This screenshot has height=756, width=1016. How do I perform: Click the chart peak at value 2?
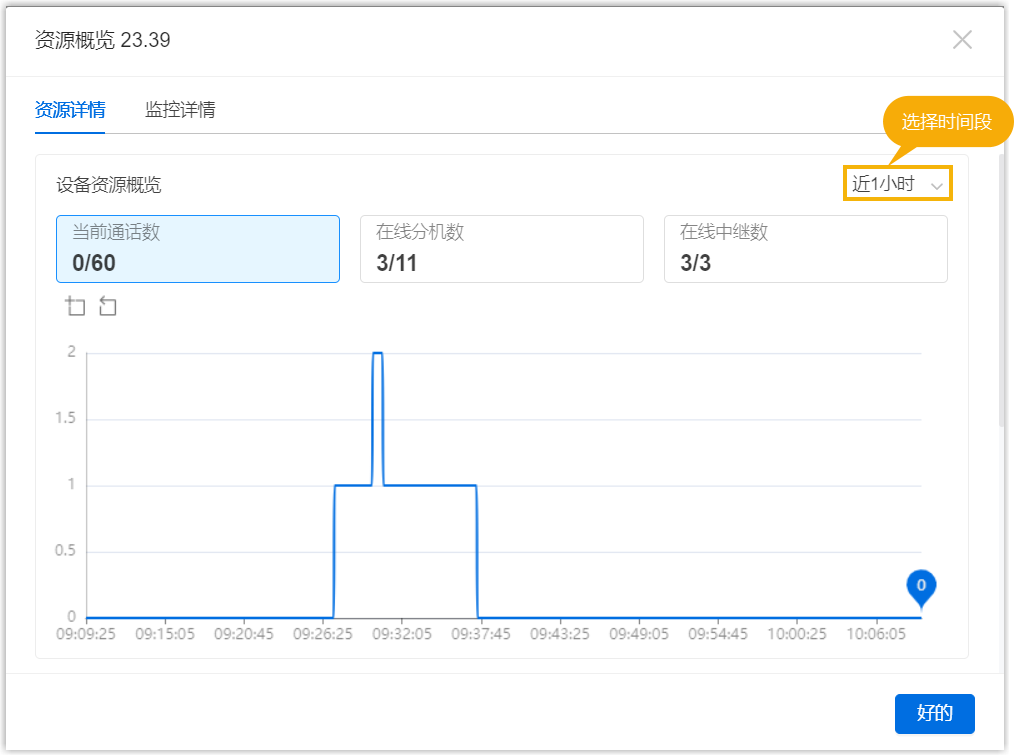[x=378, y=353]
